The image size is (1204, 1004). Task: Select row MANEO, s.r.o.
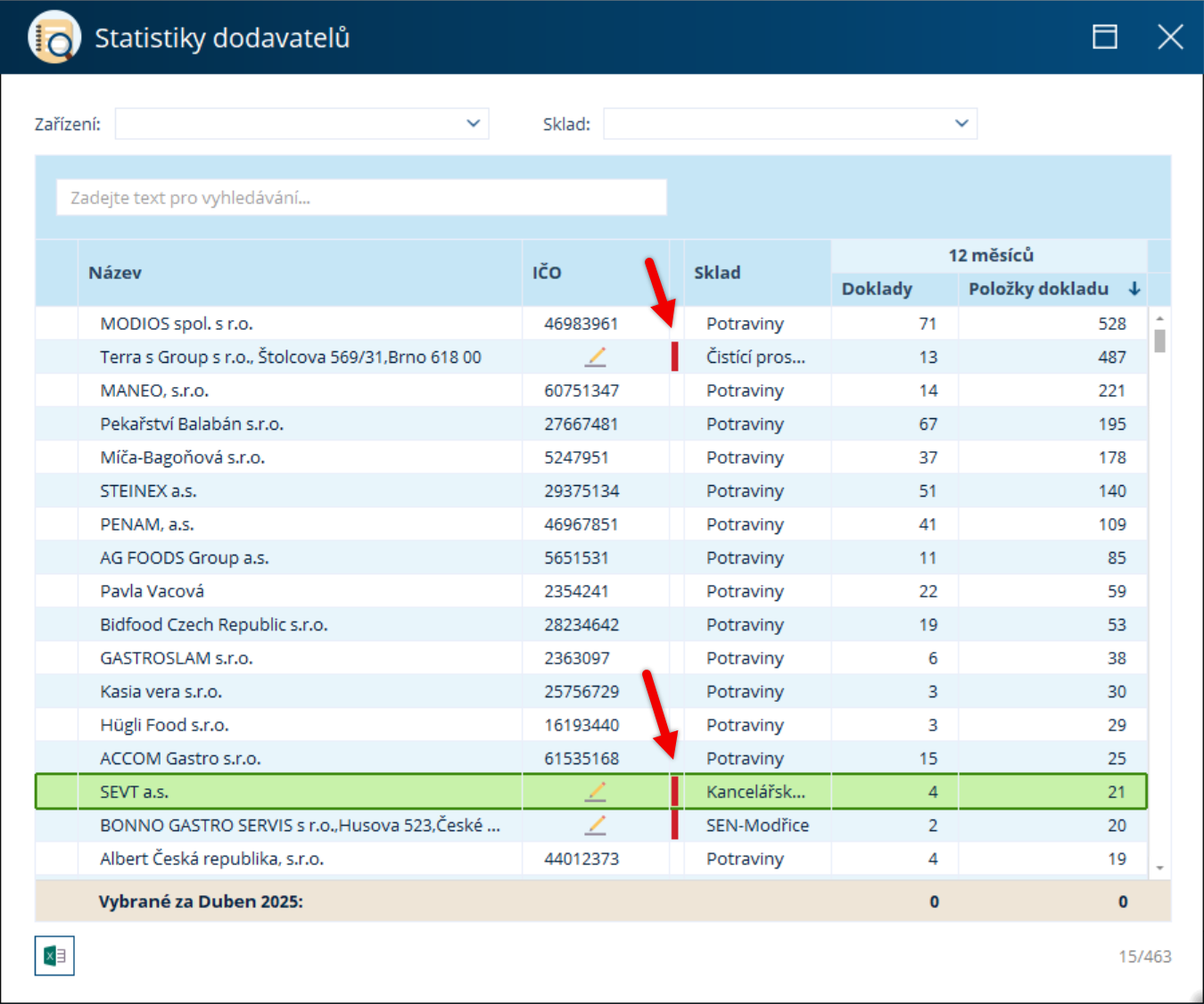[x=591, y=391]
